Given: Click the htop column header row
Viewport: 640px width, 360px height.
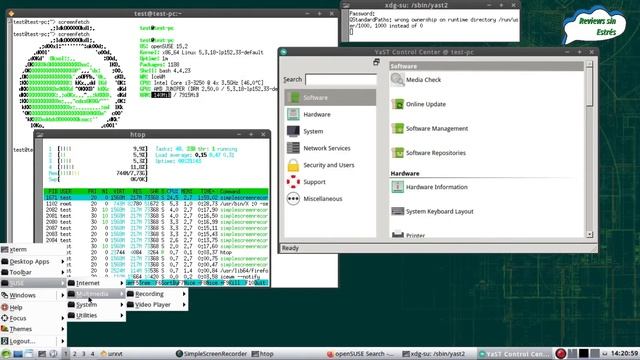Looking at the screenshot, I should (156, 191).
